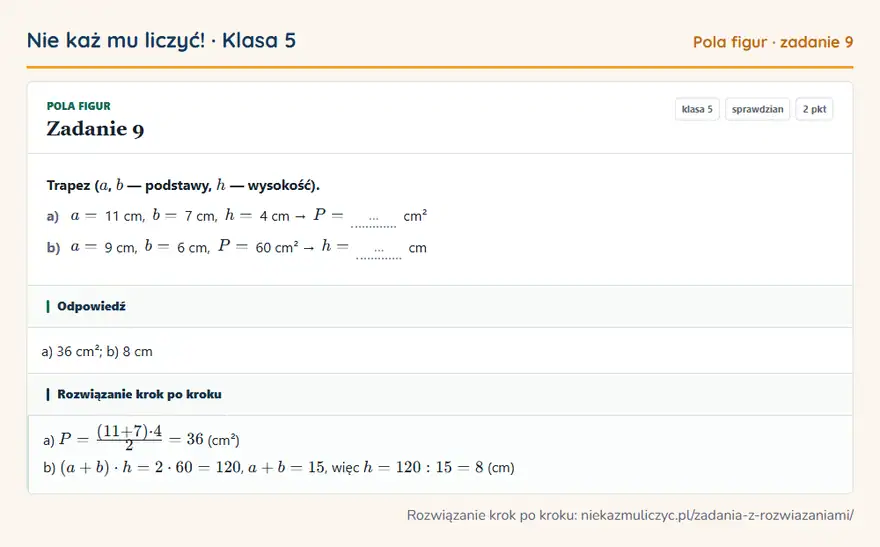Click the blank answer field for P in part a
Image resolution: width=880 pixels, height=547 pixels.
(x=373, y=217)
